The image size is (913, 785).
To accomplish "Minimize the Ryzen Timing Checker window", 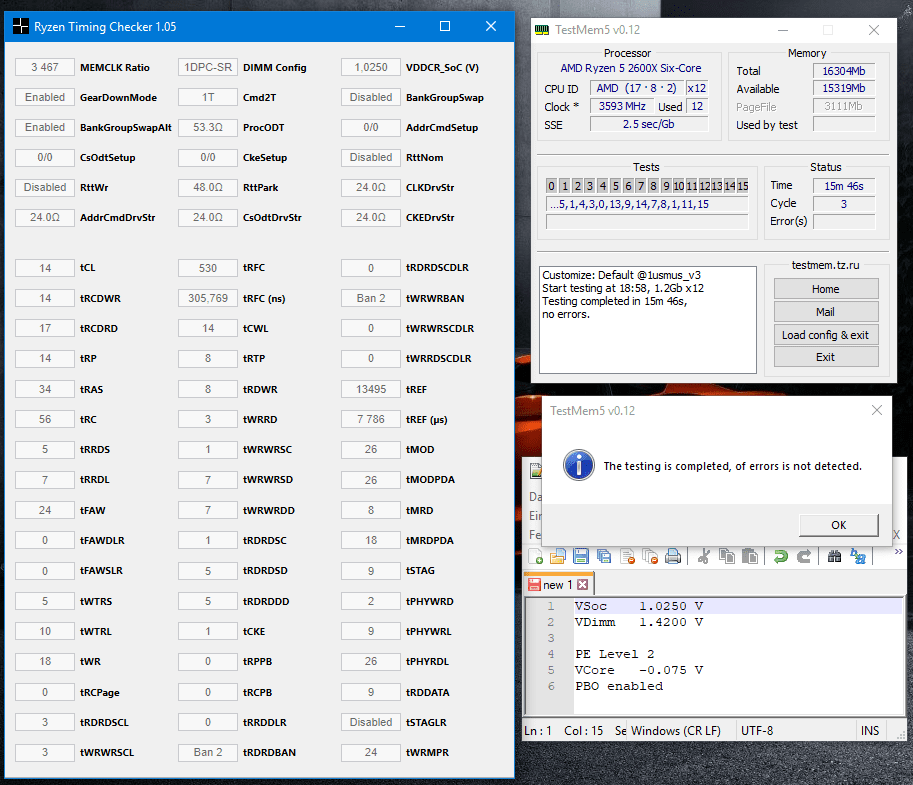I will pyautogui.click(x=399, y=26).
